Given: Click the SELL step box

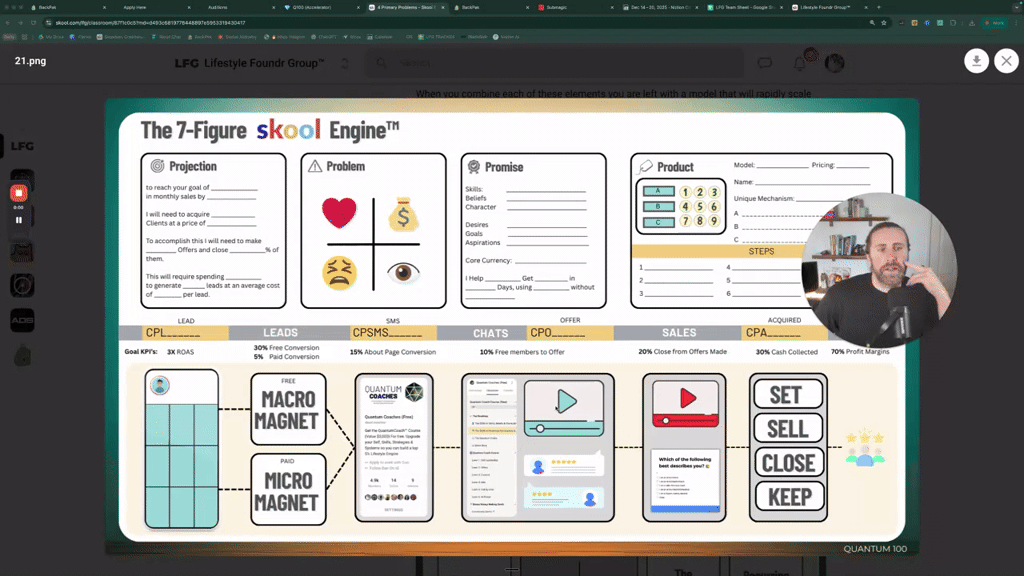Looking at the screenshot, I should 788,428.
